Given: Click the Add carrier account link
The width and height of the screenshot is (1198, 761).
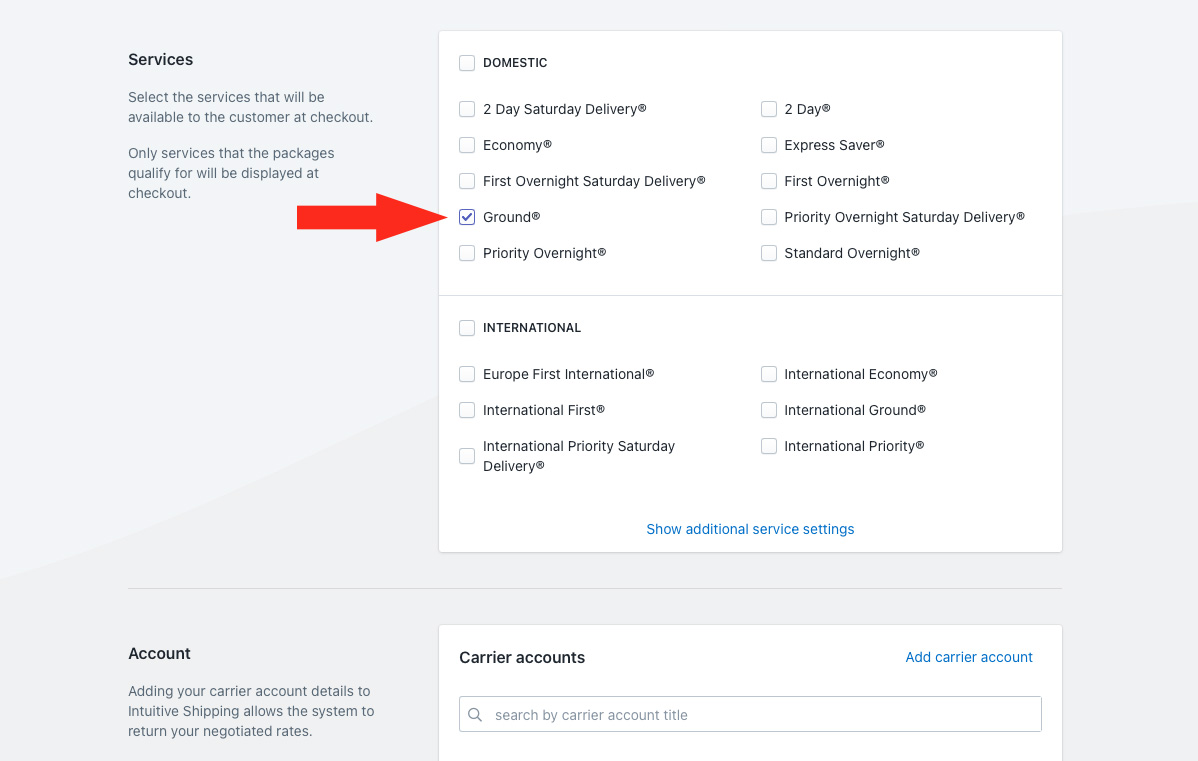Looking at the screenshot, I should coord(968,657).
